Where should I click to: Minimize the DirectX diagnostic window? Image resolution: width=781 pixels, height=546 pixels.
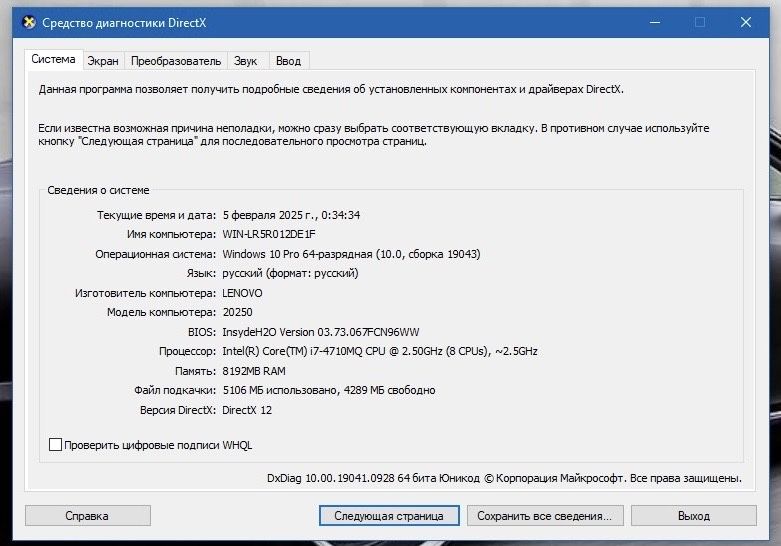(655, 22)
